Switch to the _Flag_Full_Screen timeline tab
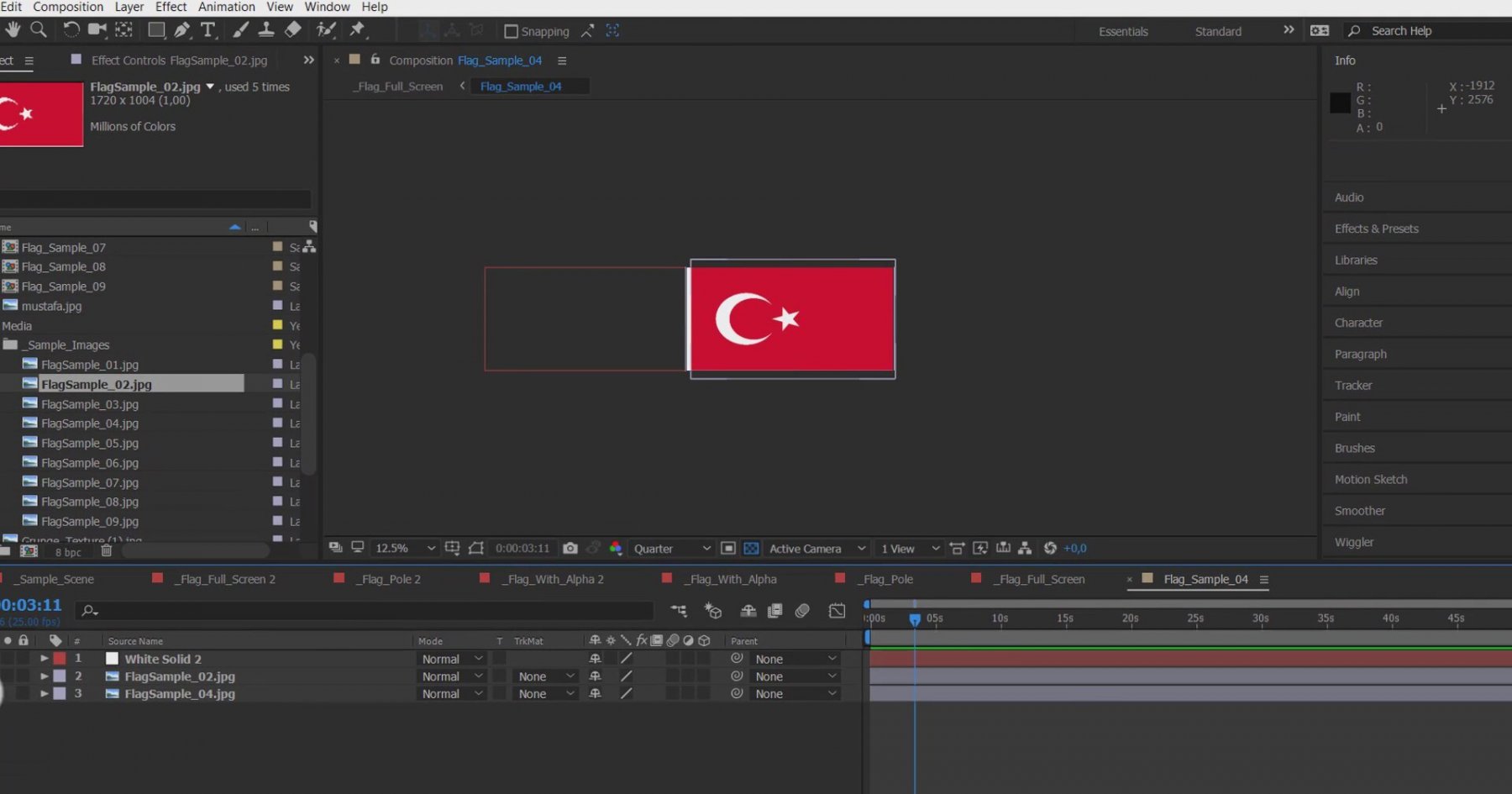 (x=1039, y=579)
